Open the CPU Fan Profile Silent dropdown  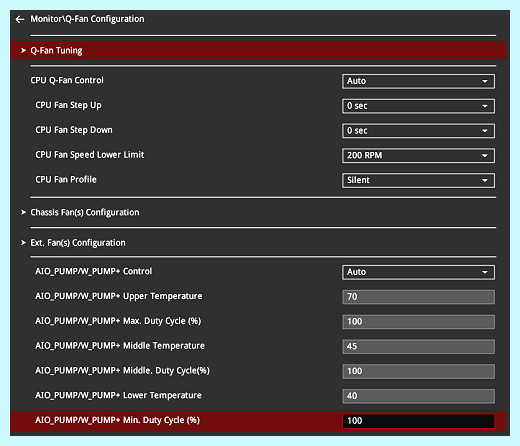(x=418, y=180)
